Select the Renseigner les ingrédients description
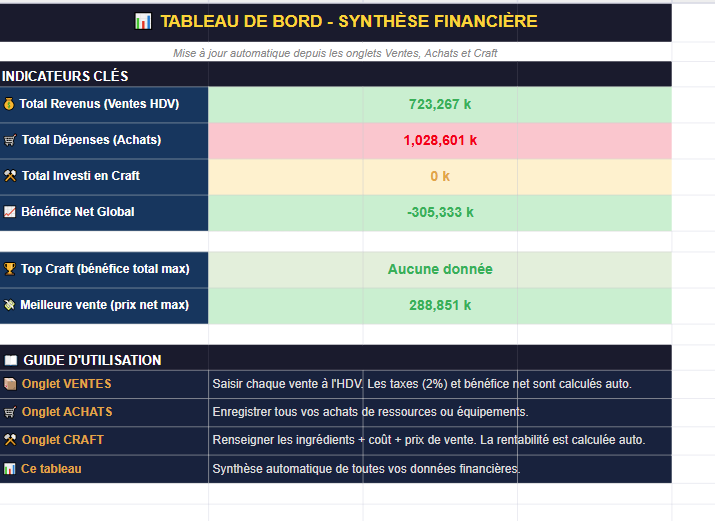This screenshot has height=521, width=715. 429,440
